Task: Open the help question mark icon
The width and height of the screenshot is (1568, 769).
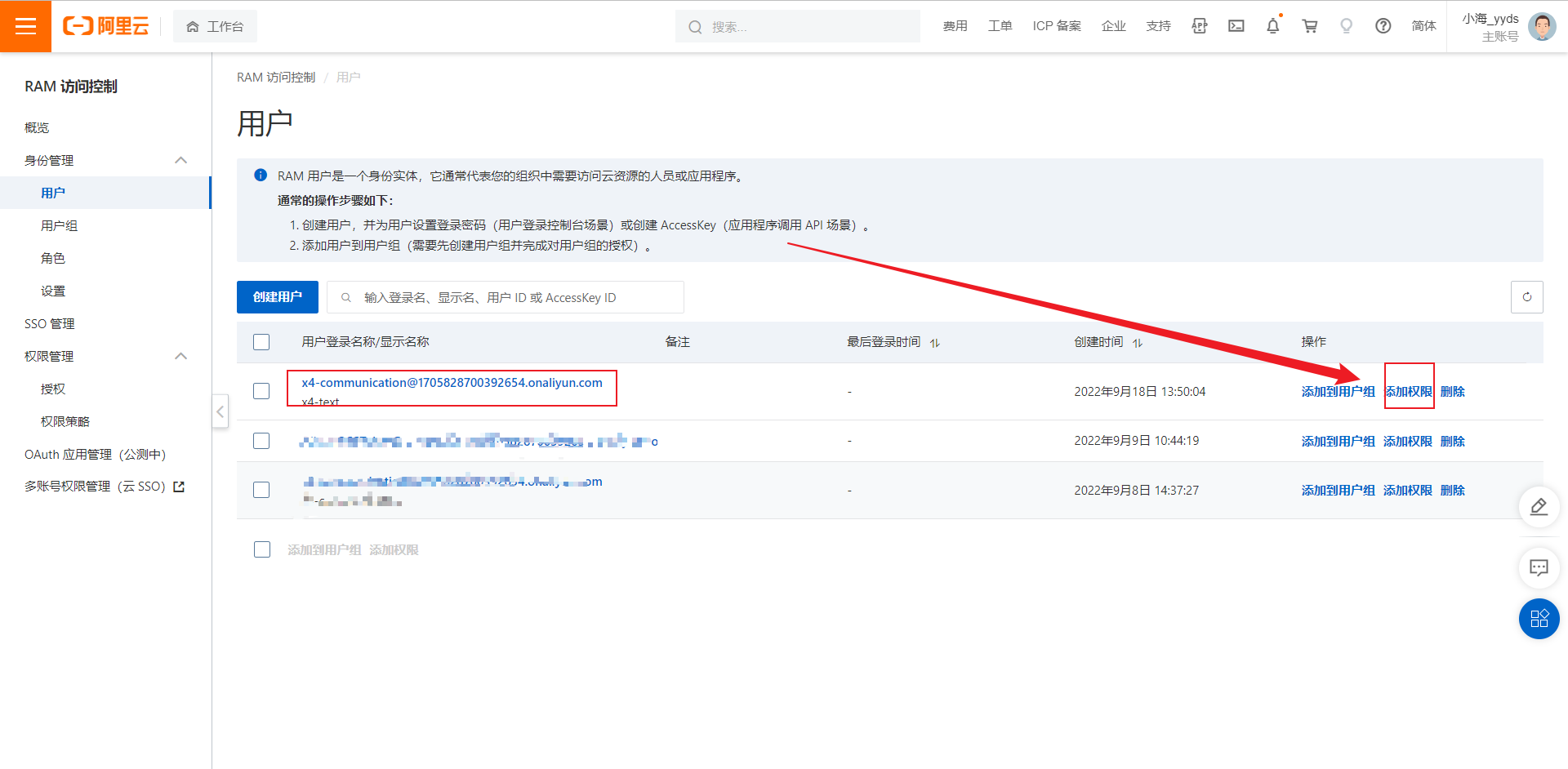Action: (1383, 26)
